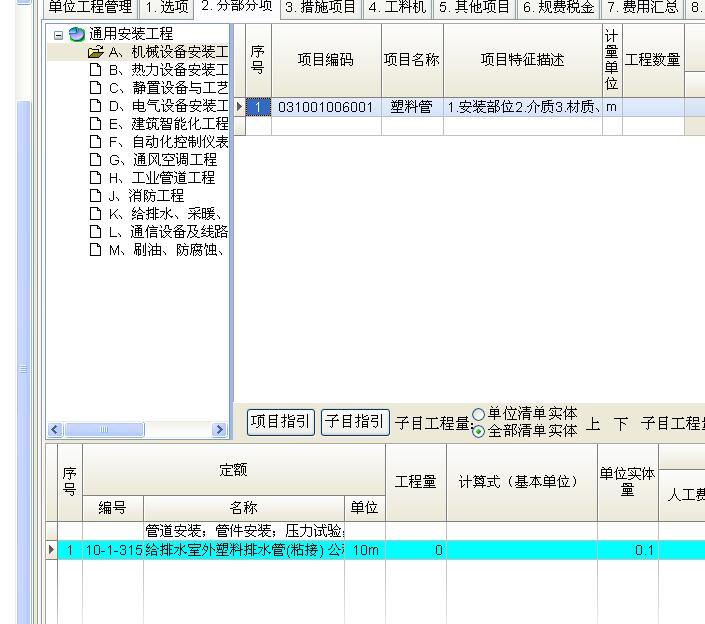Image resolution: width=705 pixels, height=624 pixels.
Task: Select tree item A、机械设备安装工
Action: click(169, 52)
